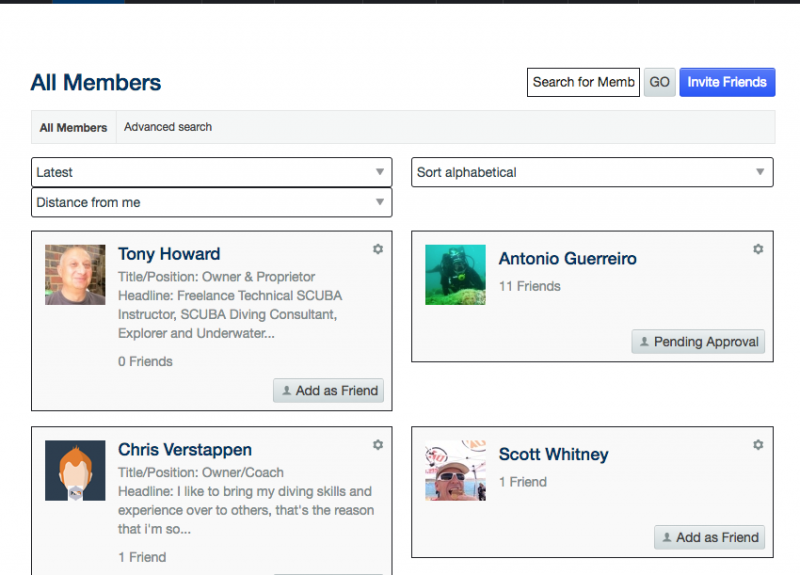Open settings gear on Tony Howard card
Image resolution: width=800 pixels, height=575 pixels.
coord(378,249)
